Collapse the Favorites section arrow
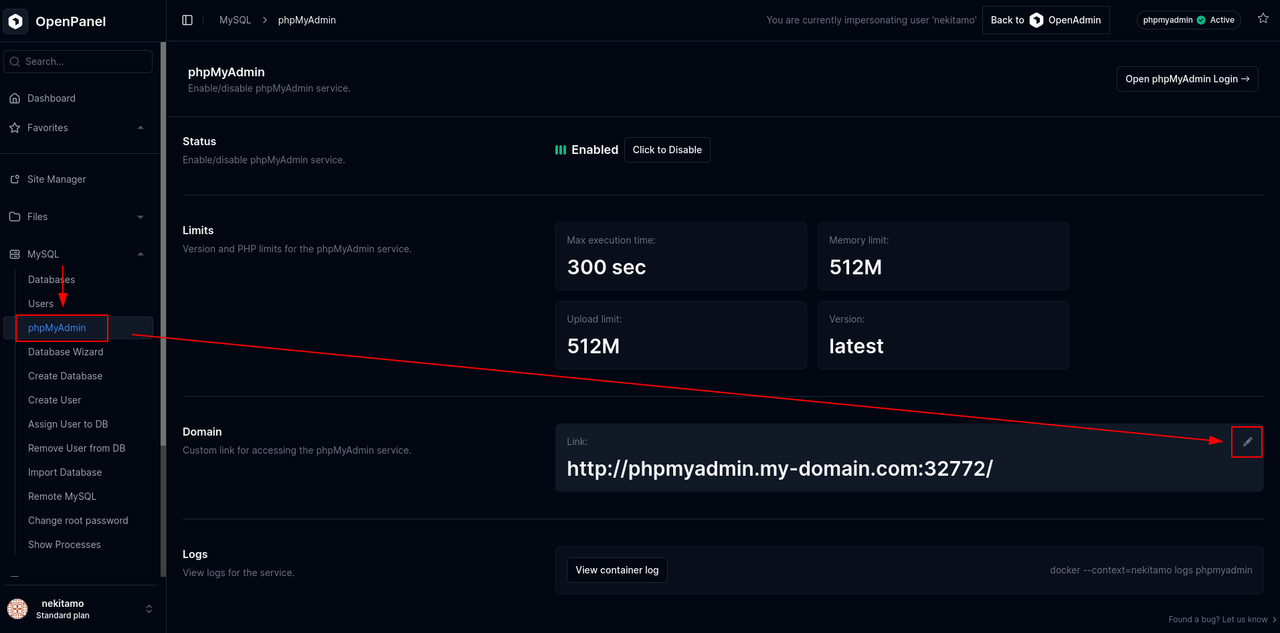This screenshot has width=1280, height=633. click(x=140, y=128)
